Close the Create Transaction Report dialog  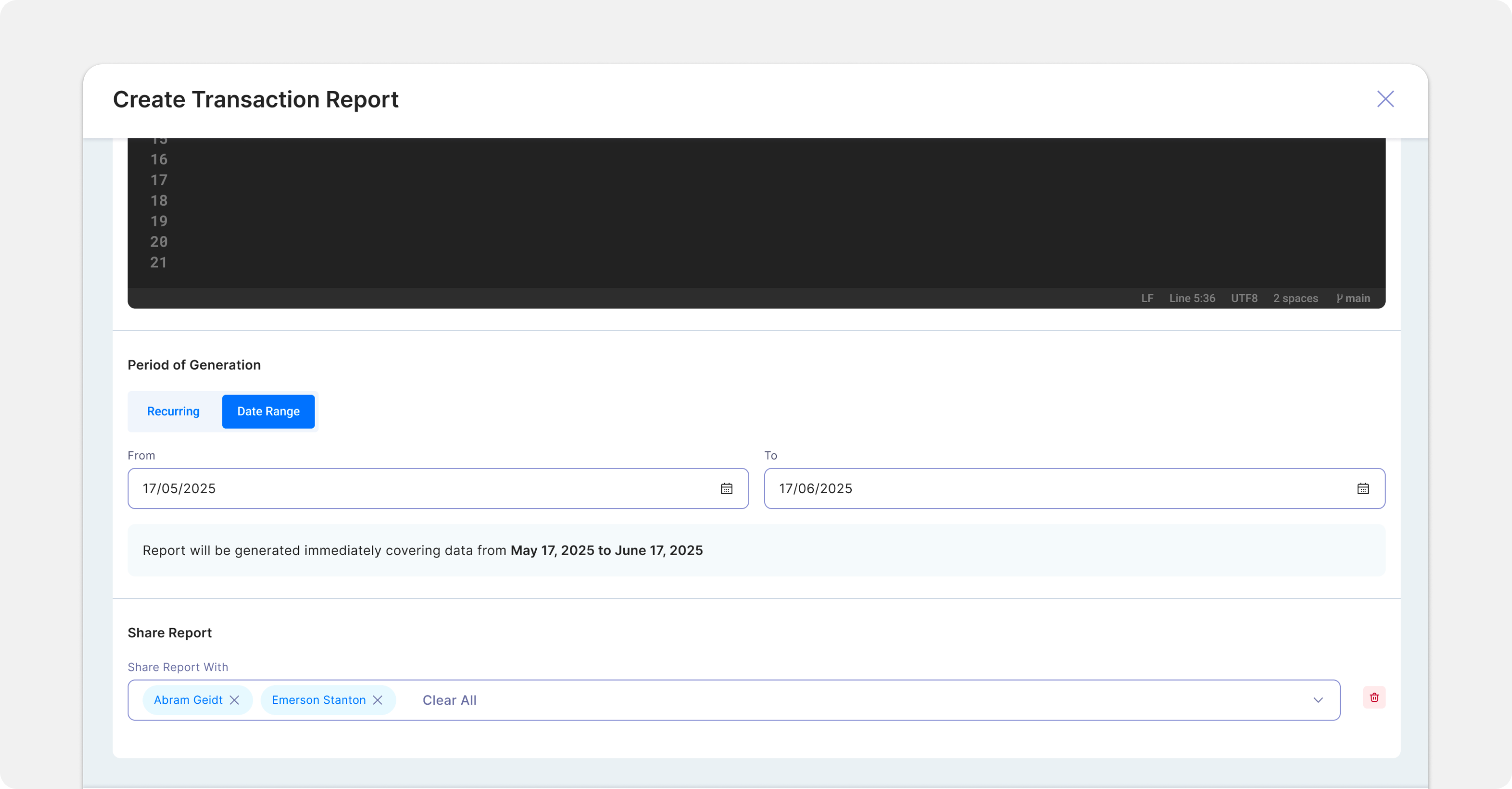pyautogui.click(x=1385, y=99)
